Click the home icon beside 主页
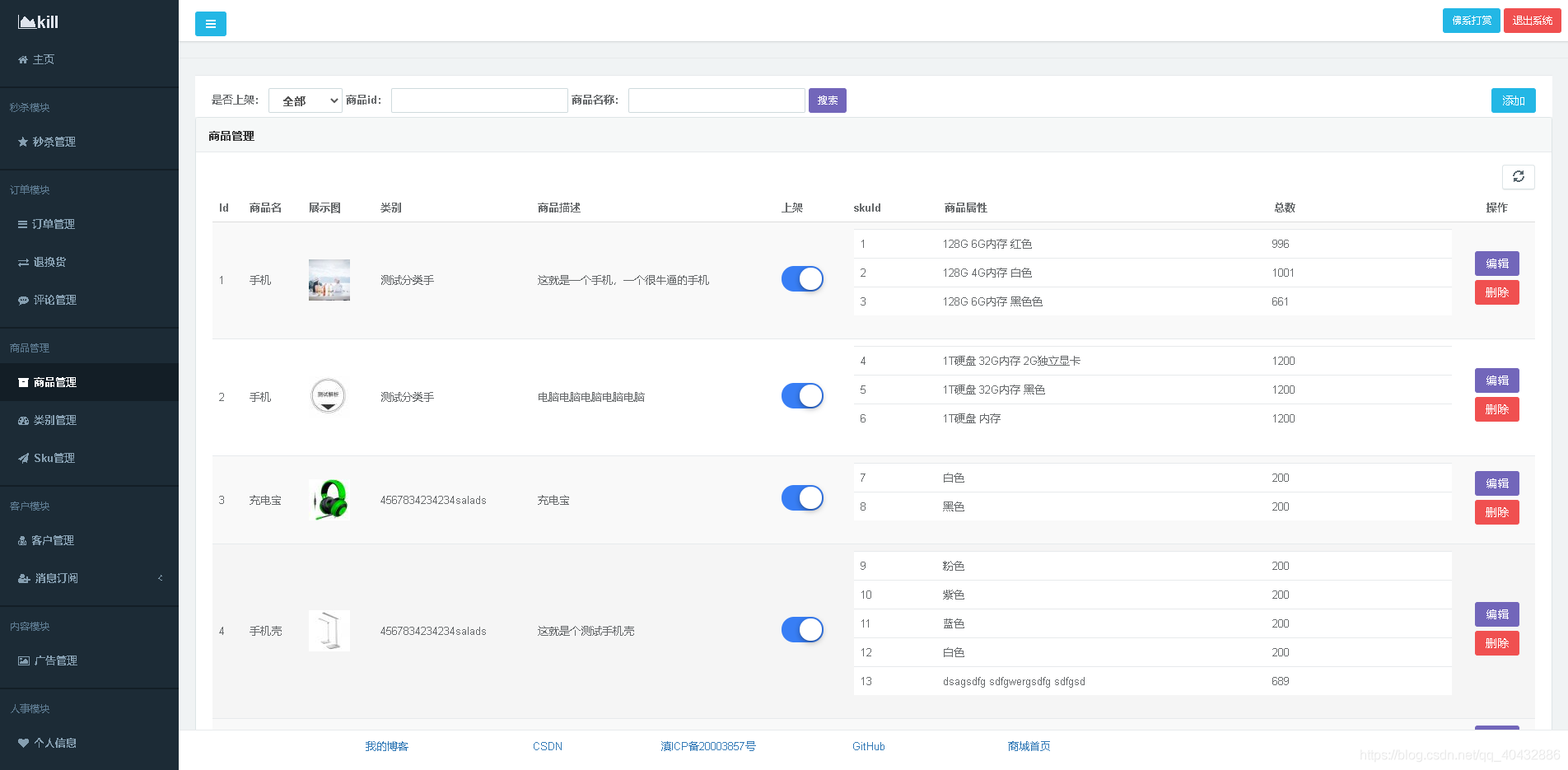Screen dimensions: 1568x770 [23, 59]
